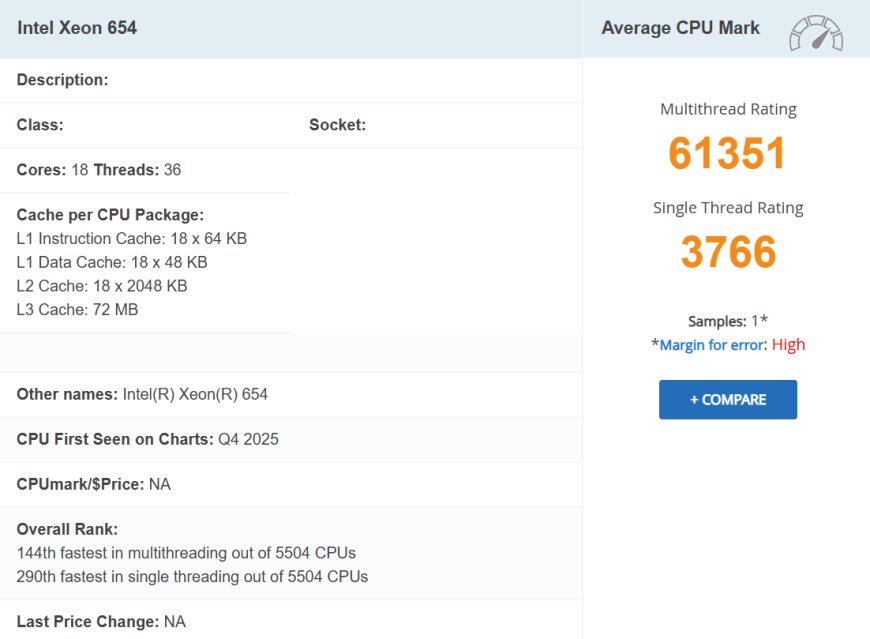The image size is (870, 639).
Task: Click the speedometer gauge icon
Action: point(816,28)
